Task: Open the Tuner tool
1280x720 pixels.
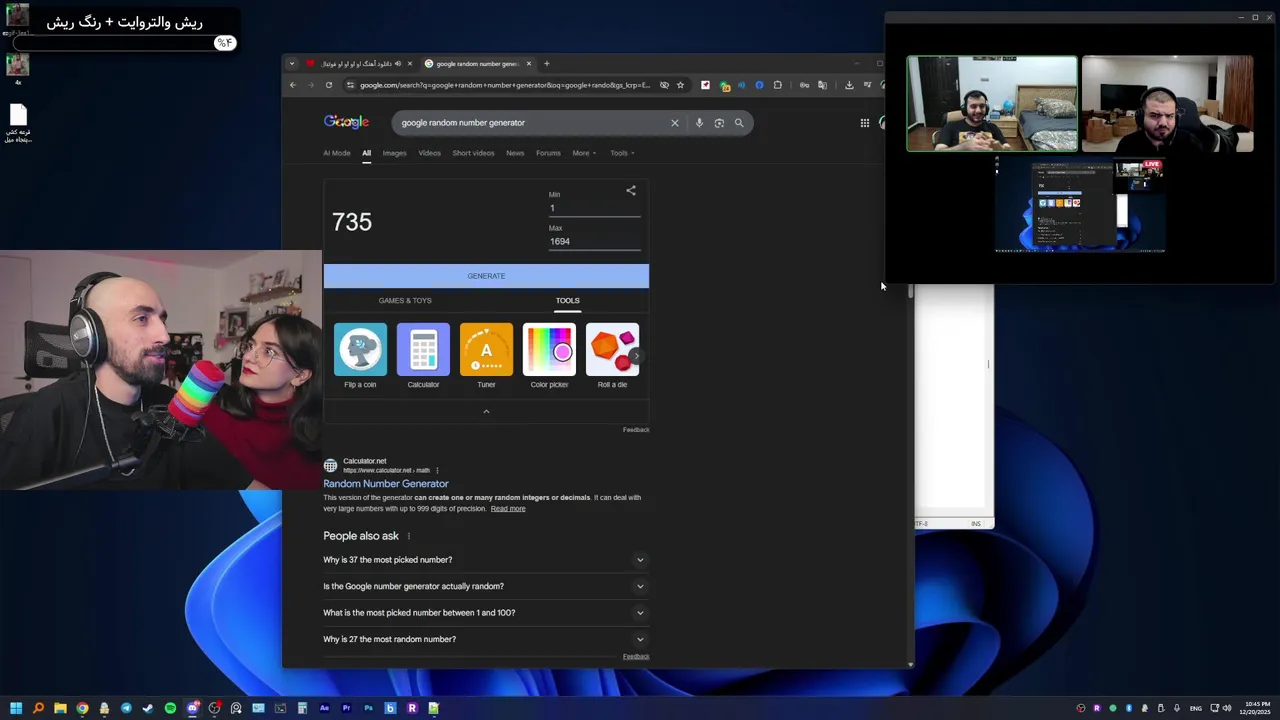Action: [486, 356]
